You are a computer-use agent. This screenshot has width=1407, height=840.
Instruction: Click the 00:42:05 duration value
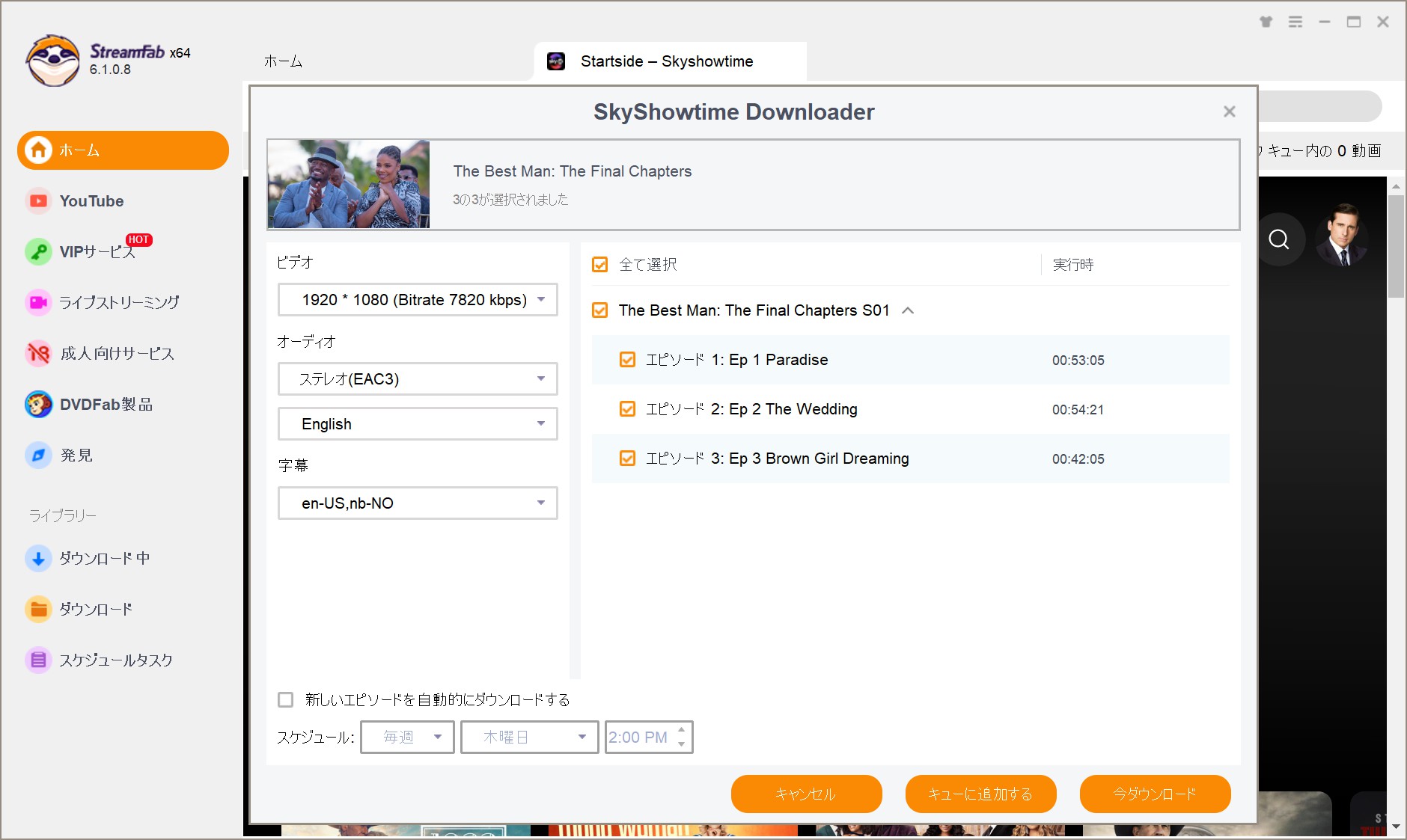click(x=1078, y=459)
